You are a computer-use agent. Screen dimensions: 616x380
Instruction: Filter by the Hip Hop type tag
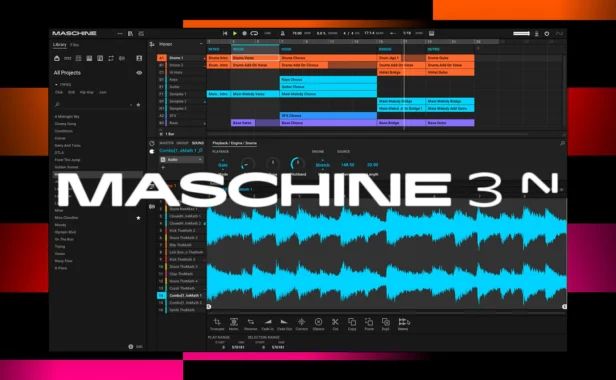(87, 92)
